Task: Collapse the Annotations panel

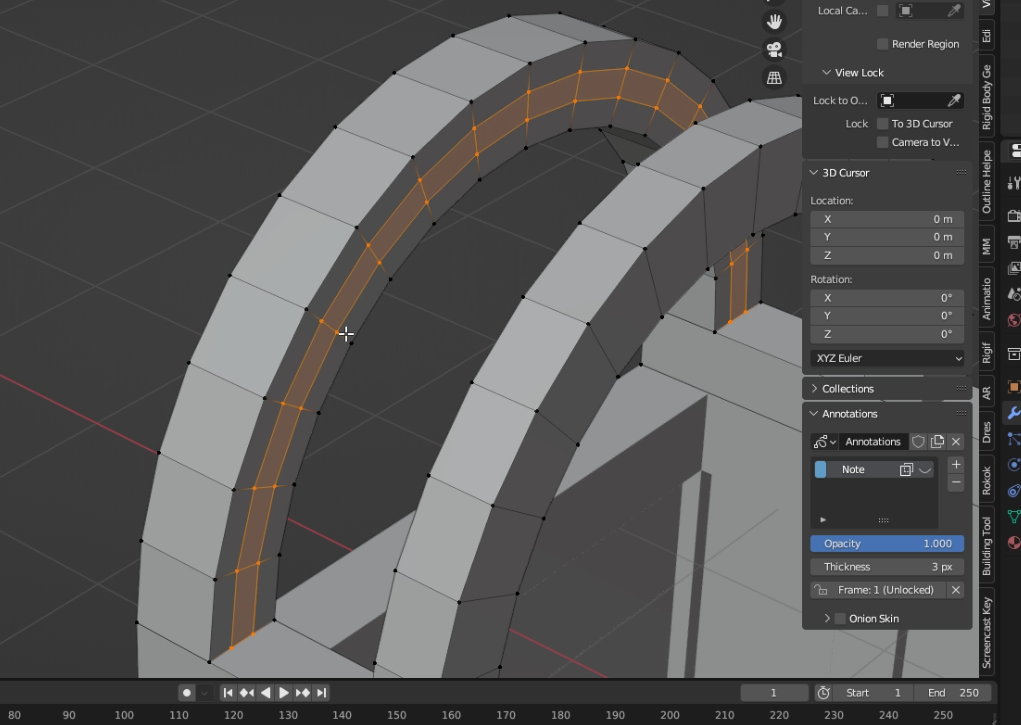Action: (x=813, y=414)
